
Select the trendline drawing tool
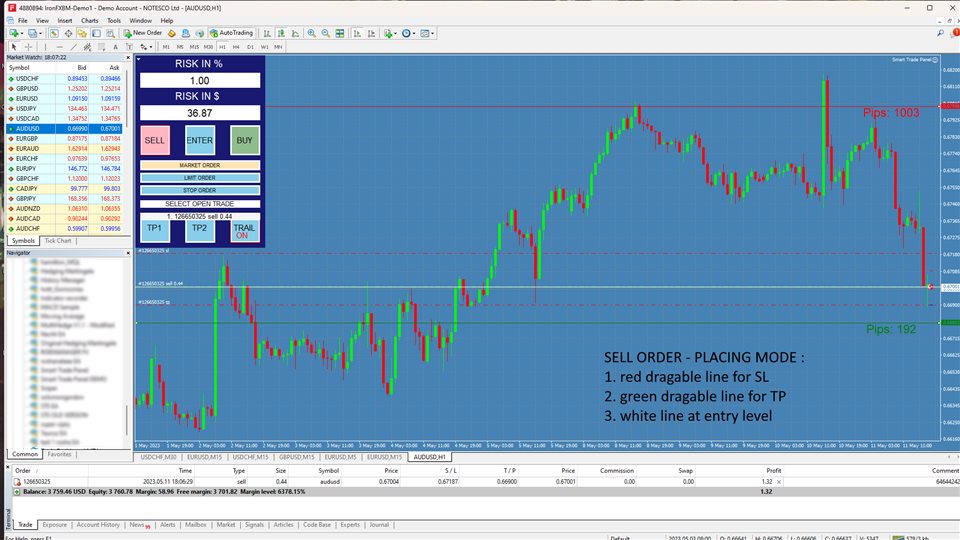[x=73, y=47]
